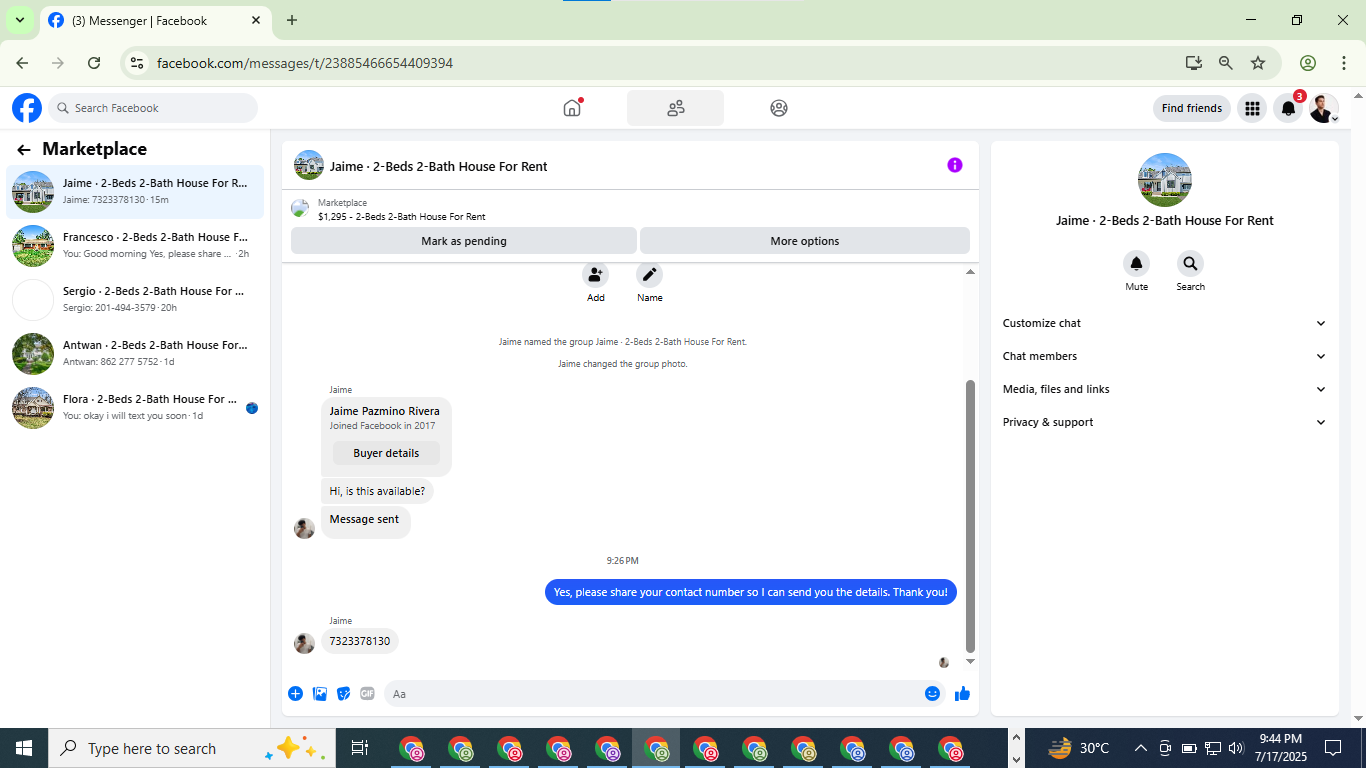Mute the conversation using bell icon
1366x768 pixels.
(1136, 264)
